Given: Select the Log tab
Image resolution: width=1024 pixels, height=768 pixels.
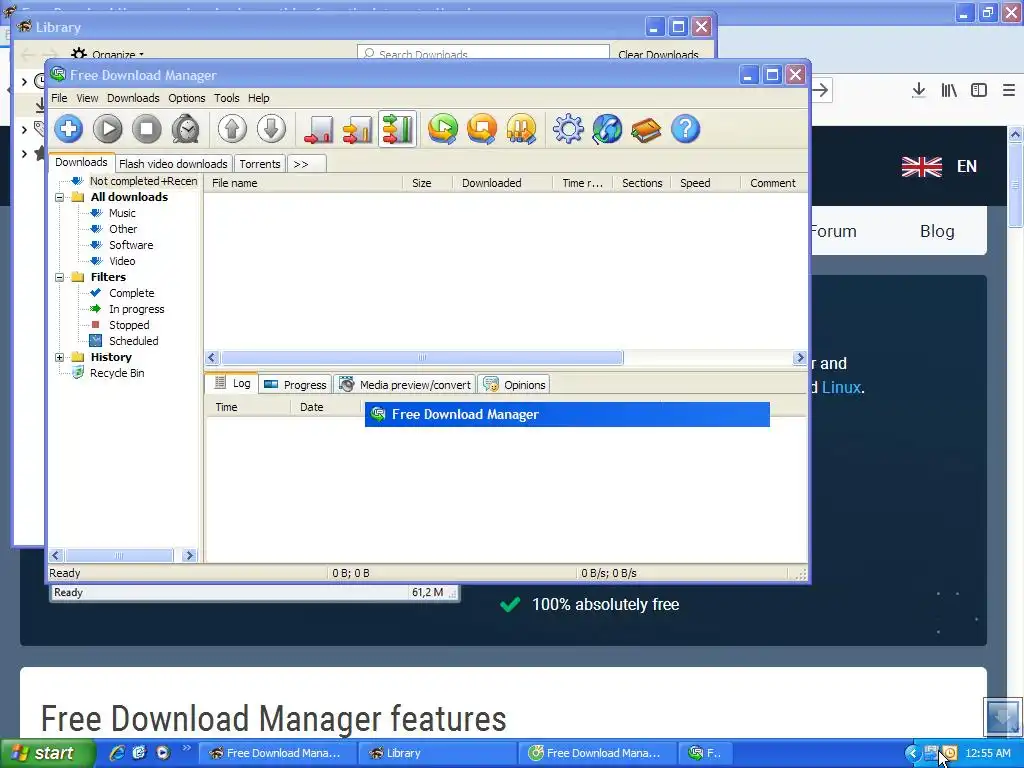Looking at the screenshot, I should click(x=232, y=383).
